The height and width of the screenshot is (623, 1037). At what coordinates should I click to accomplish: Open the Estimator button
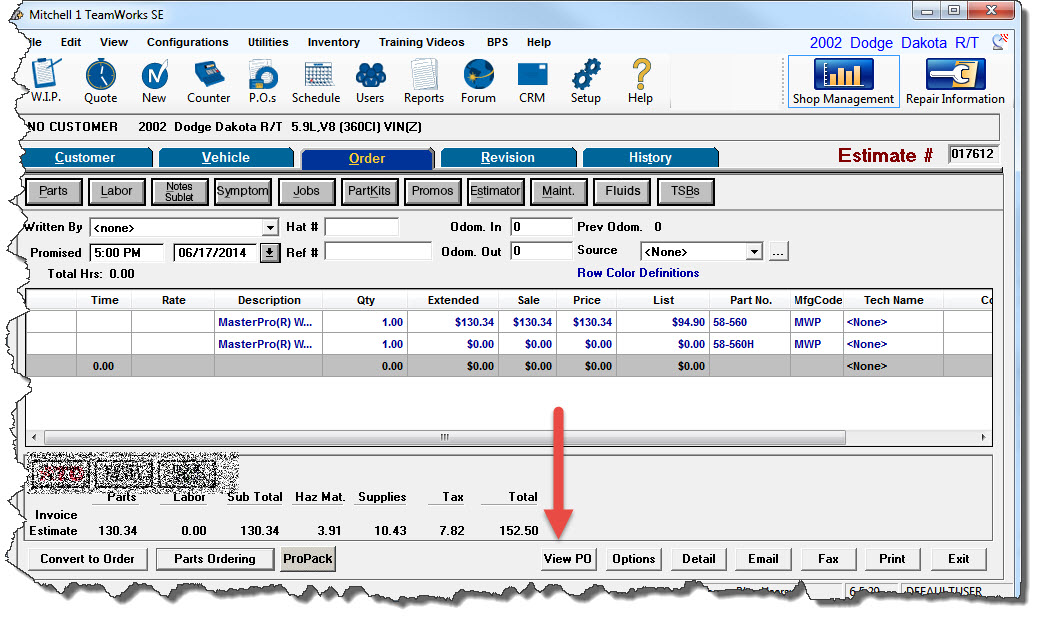[x=495, y=191]
